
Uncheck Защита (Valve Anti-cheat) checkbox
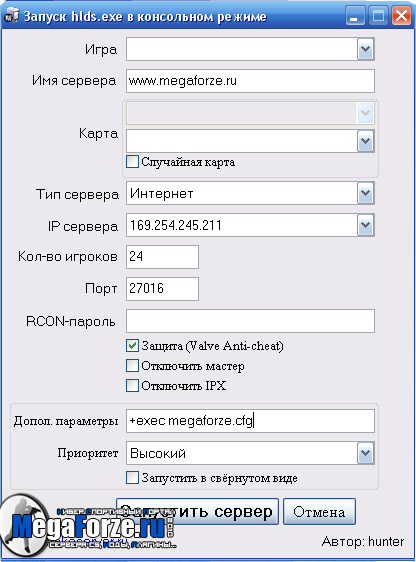point(132,346)
